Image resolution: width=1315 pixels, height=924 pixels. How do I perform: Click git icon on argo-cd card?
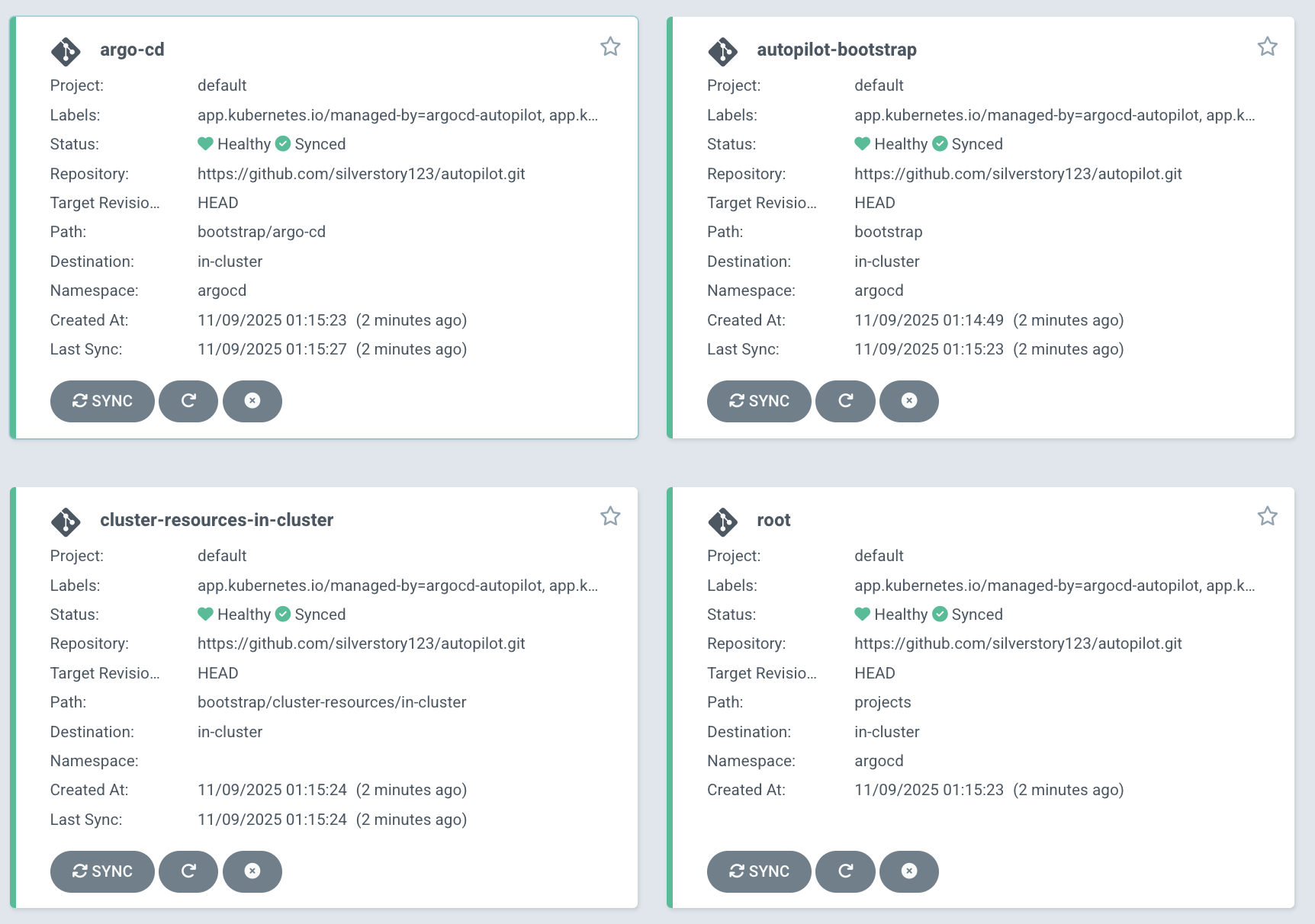point(66,52)
